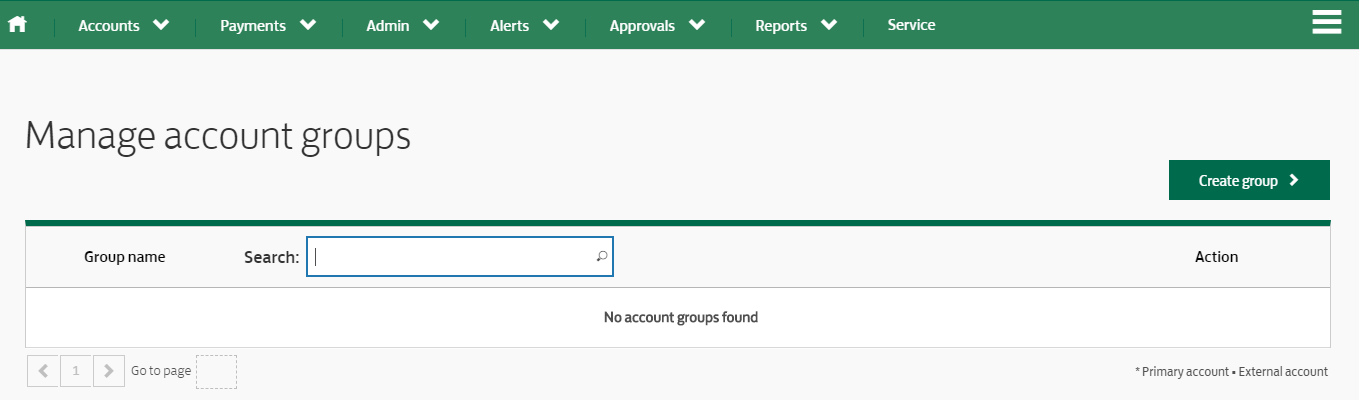Click the group search input field
1359x400 pixels.
coord(460,257)
